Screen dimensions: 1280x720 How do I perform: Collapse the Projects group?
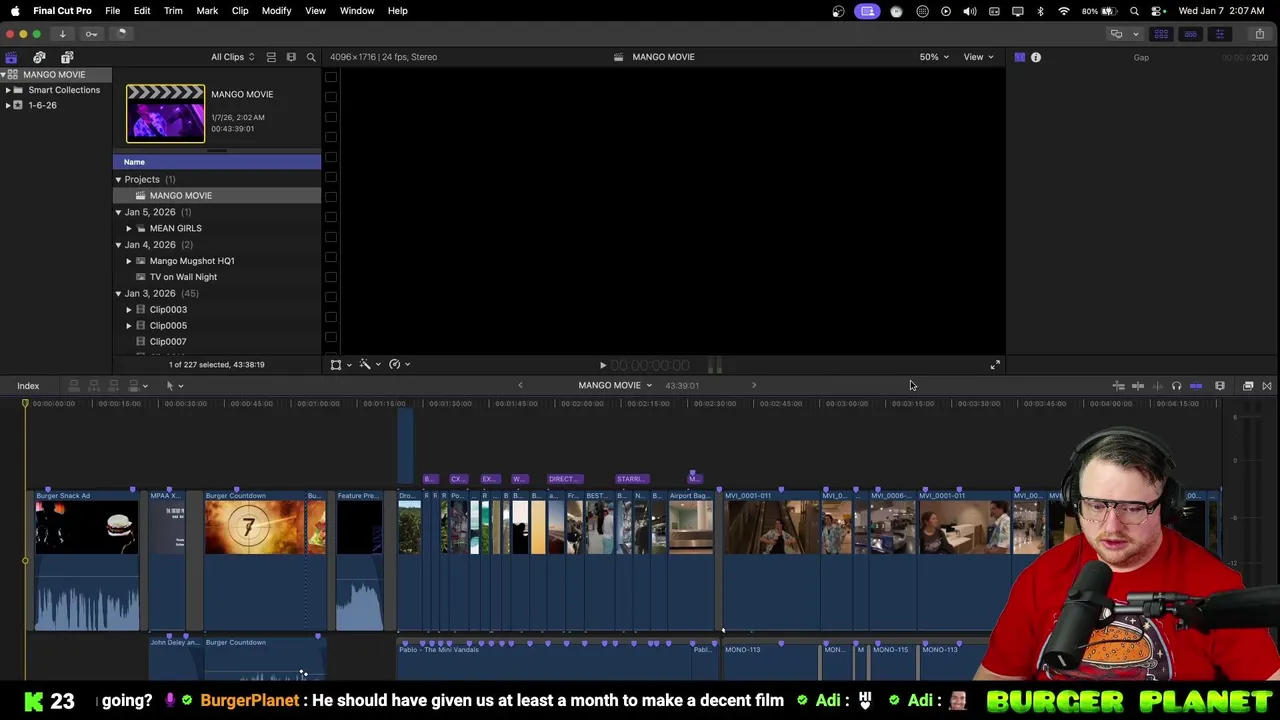pyautogui.click(x=118, y=180)
